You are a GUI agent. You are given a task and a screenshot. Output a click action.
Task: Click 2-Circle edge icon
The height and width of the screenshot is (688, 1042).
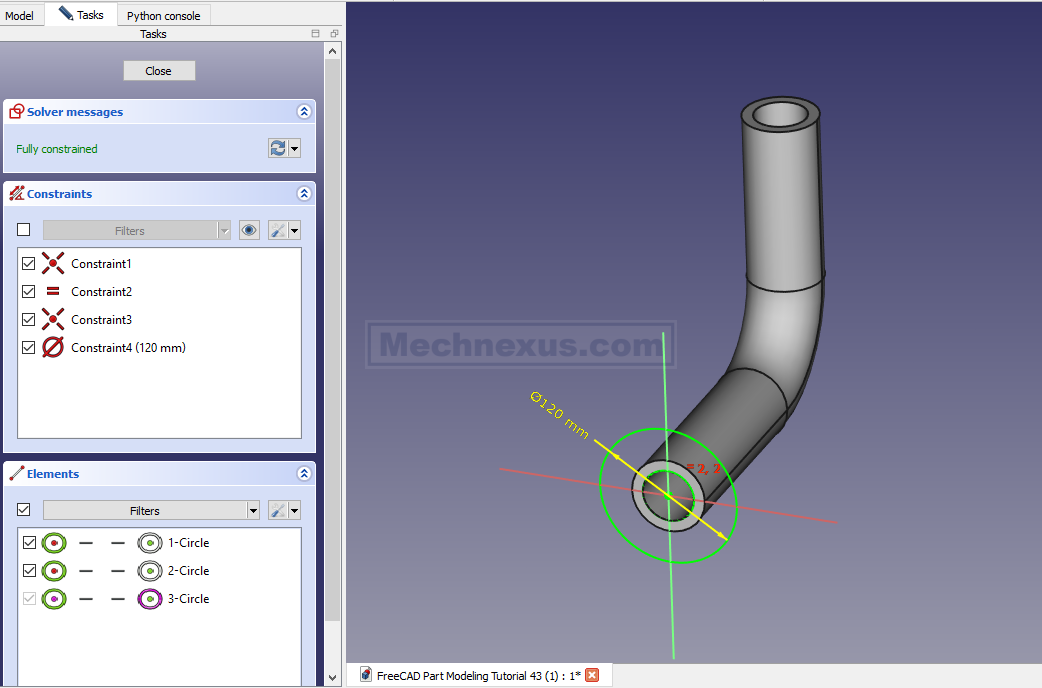click(x=150, y=571)
